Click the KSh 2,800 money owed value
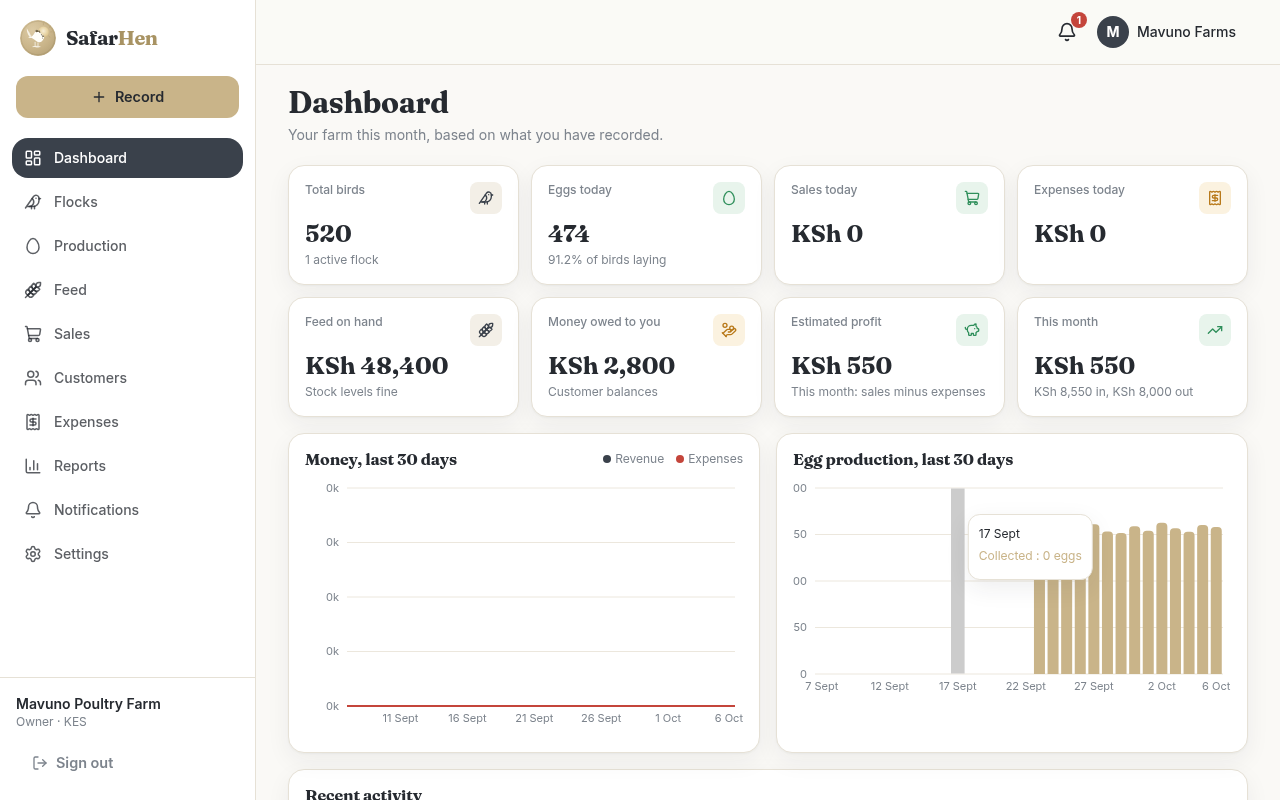1280x800 pixels. click(x=611, y=365)
